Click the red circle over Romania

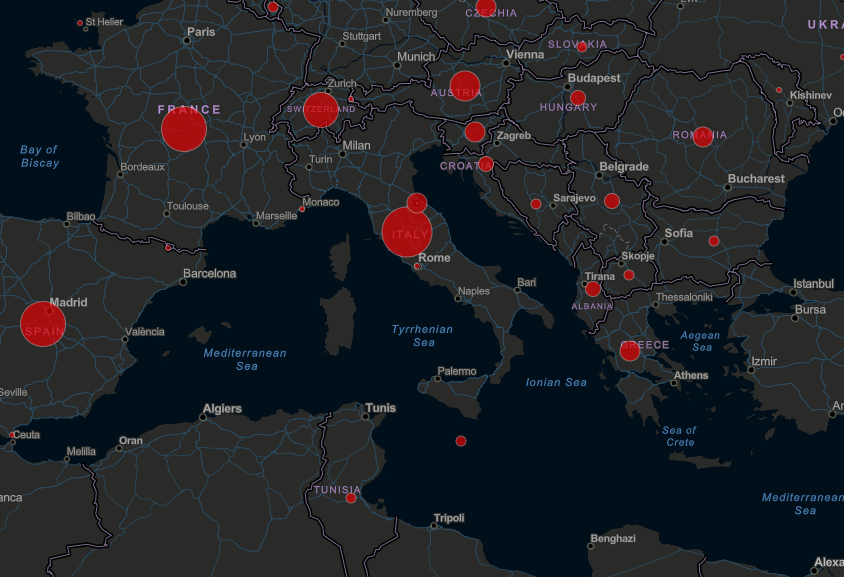click(x=703, y=137)
